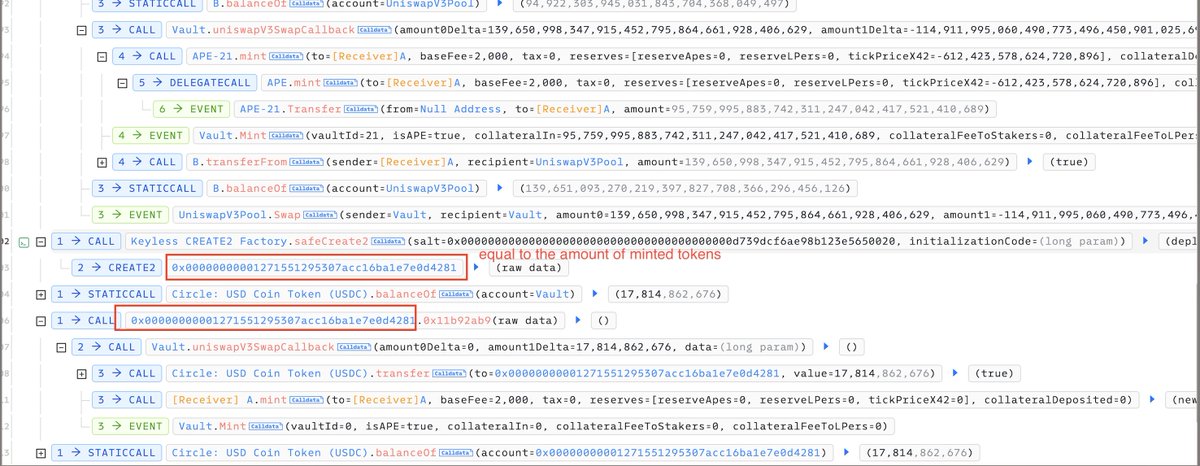Image resolution: width=1200 pixels, height=466 pixels.
Task: Collapse the Keyless CREATE2 Factory.safeCreate2 call
Action: click(40, 241)
